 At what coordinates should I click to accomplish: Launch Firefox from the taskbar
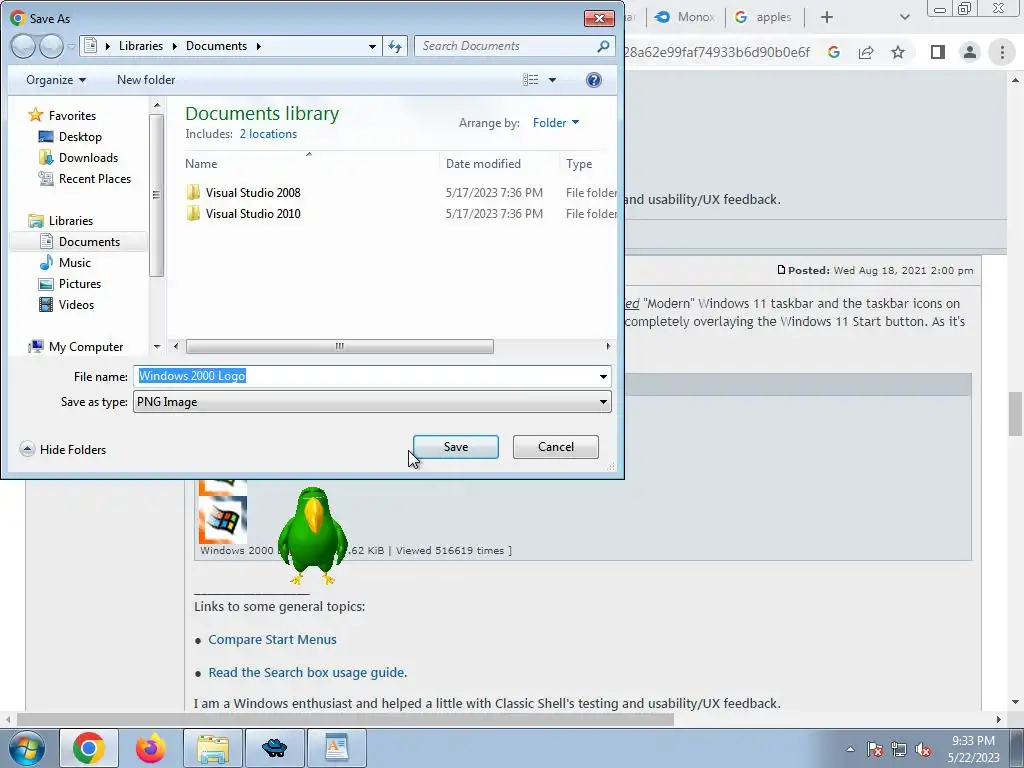(x=150, y=748)
